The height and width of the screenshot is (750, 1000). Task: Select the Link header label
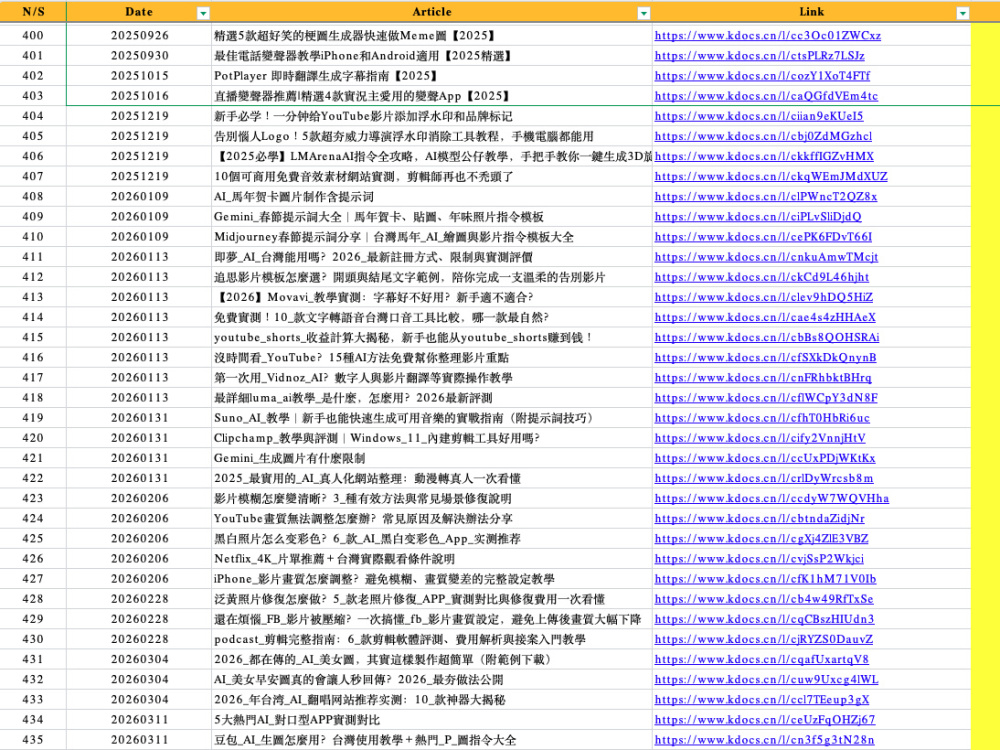[811, 11]
